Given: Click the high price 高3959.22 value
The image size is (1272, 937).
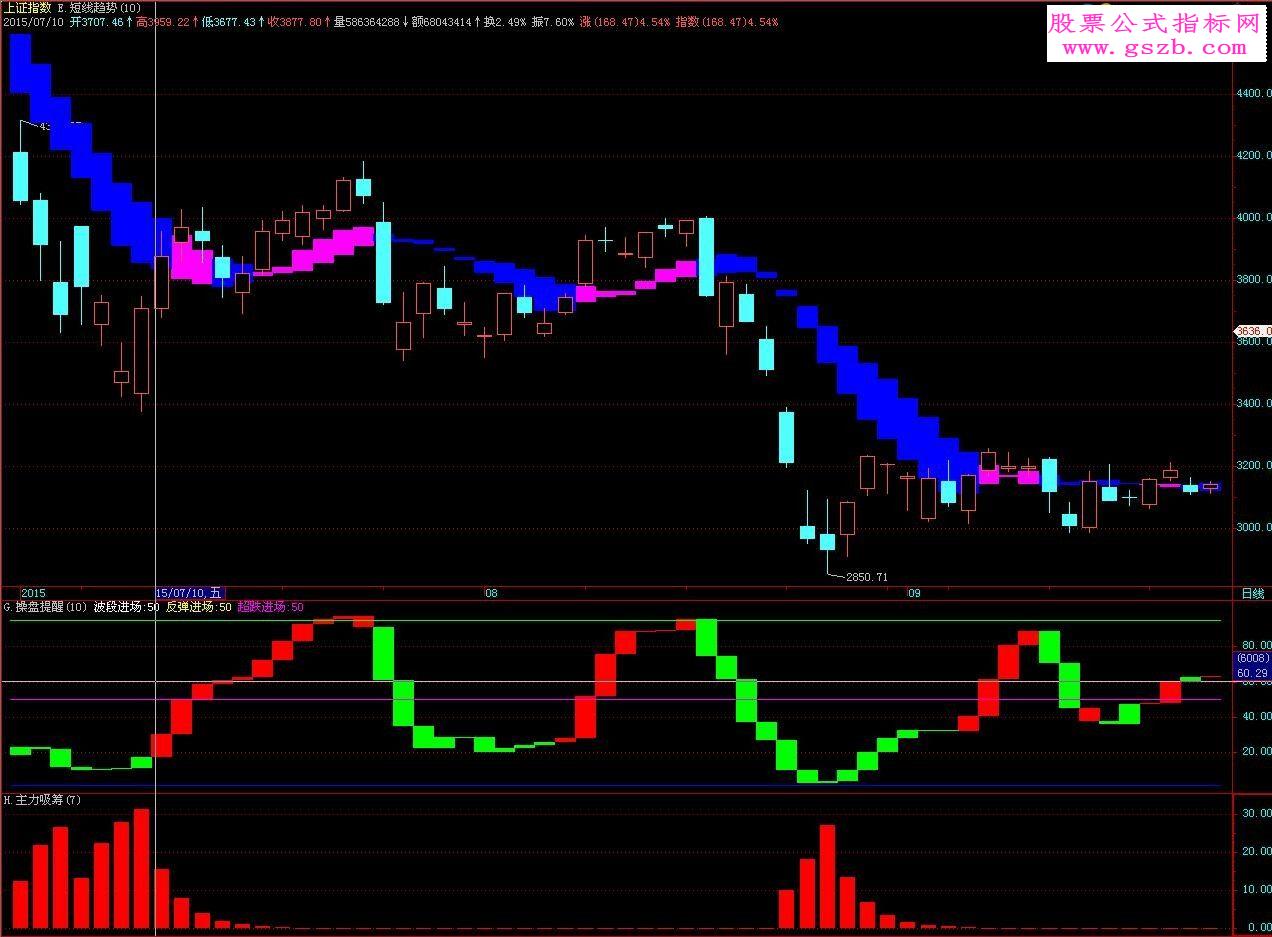Looking at the screenshot, I should click(x=162, y=20).
